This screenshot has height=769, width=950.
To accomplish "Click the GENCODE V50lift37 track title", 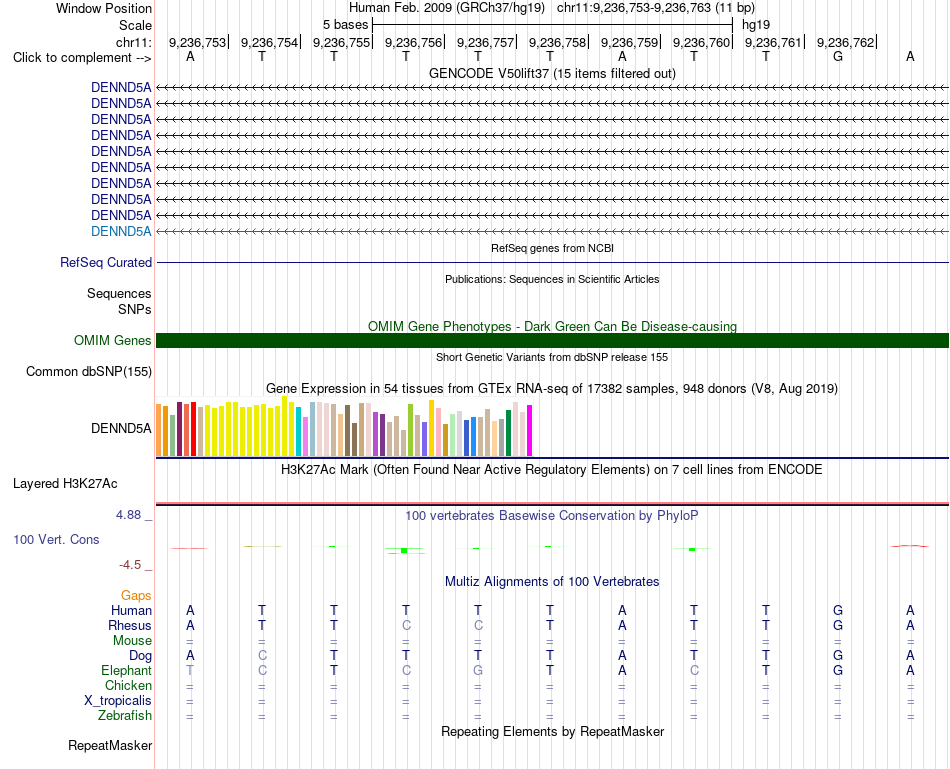I will click(x=552, y=73).
